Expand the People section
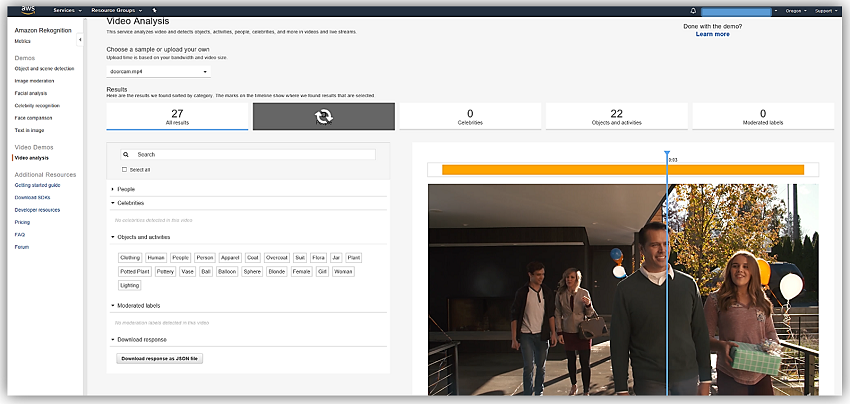The width and height of the screenshot is (850, 404). click(126, 188)
